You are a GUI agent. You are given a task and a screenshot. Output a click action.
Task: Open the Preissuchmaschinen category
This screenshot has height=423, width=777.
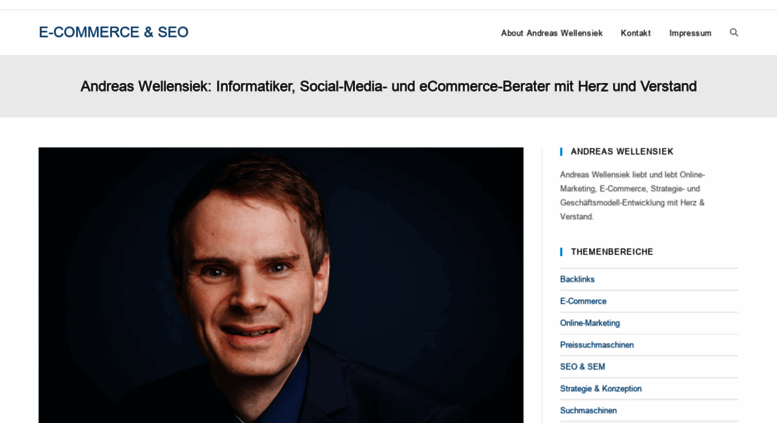[597, 345]
